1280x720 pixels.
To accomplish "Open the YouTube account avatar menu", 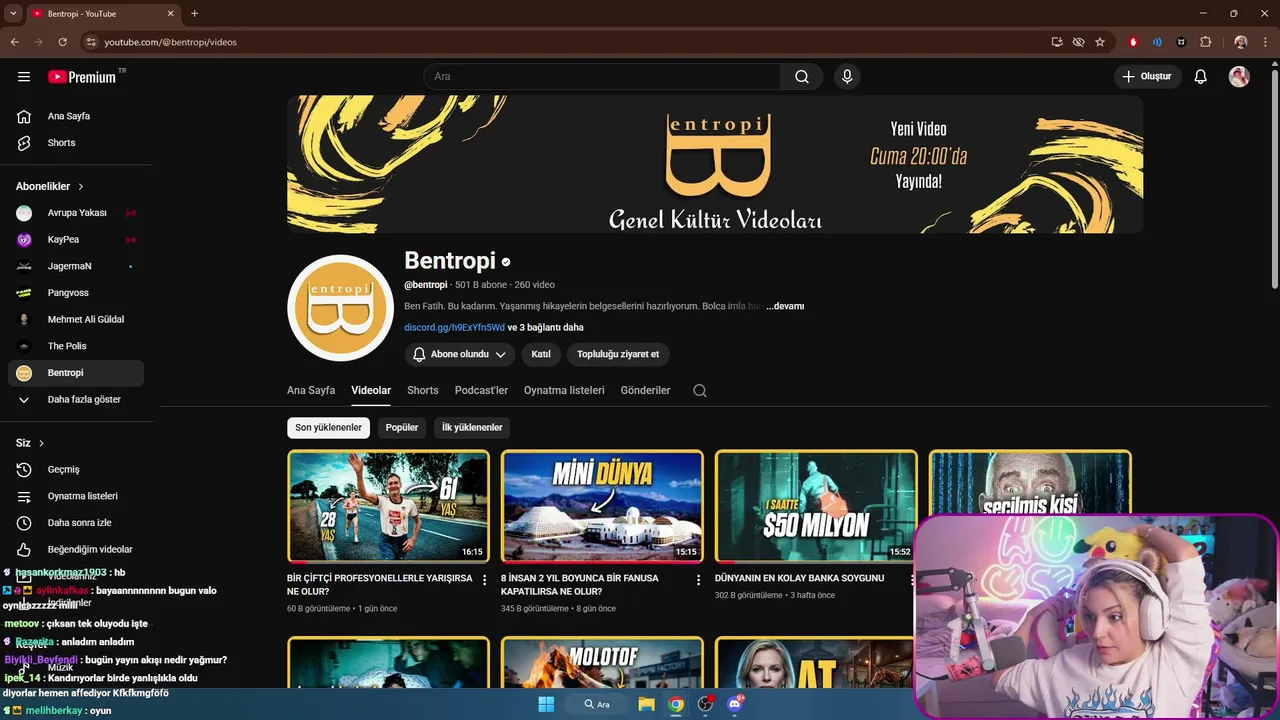I will (1239, 77).
